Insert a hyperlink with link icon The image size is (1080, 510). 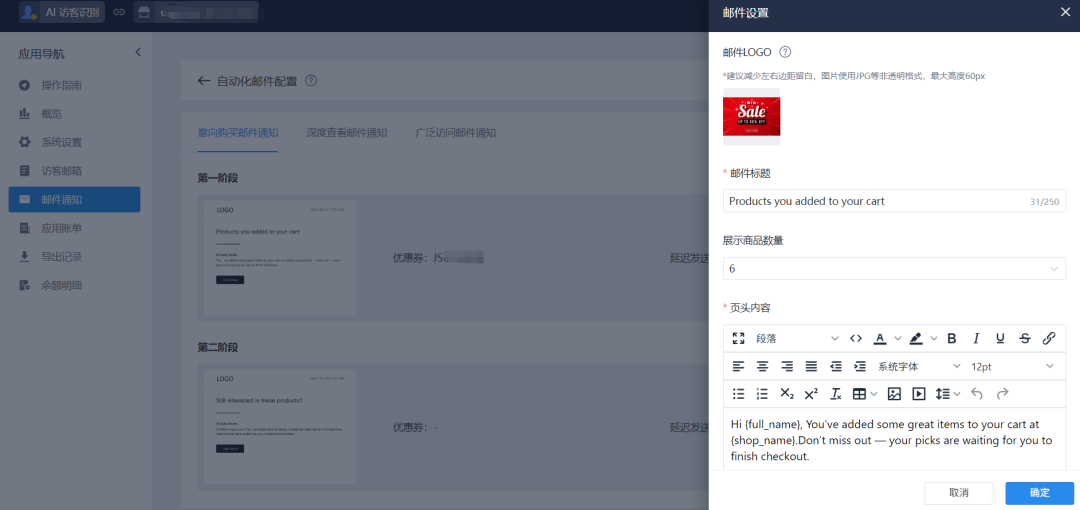pos(1049,338)
